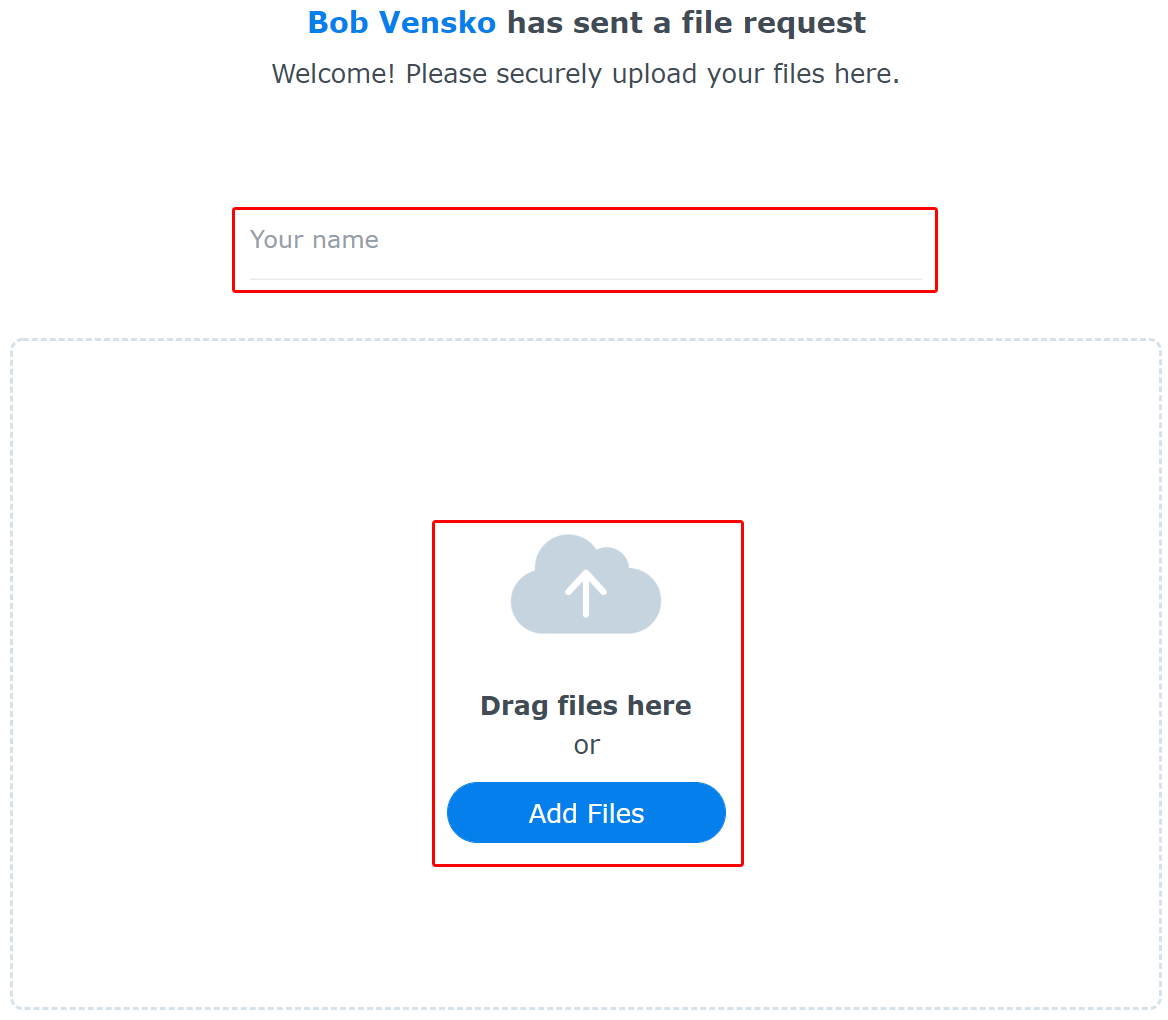Viewport: 1168px width, 1020px height.
Task: Click the Welcome upload instructions text
Action: point(585,74)
